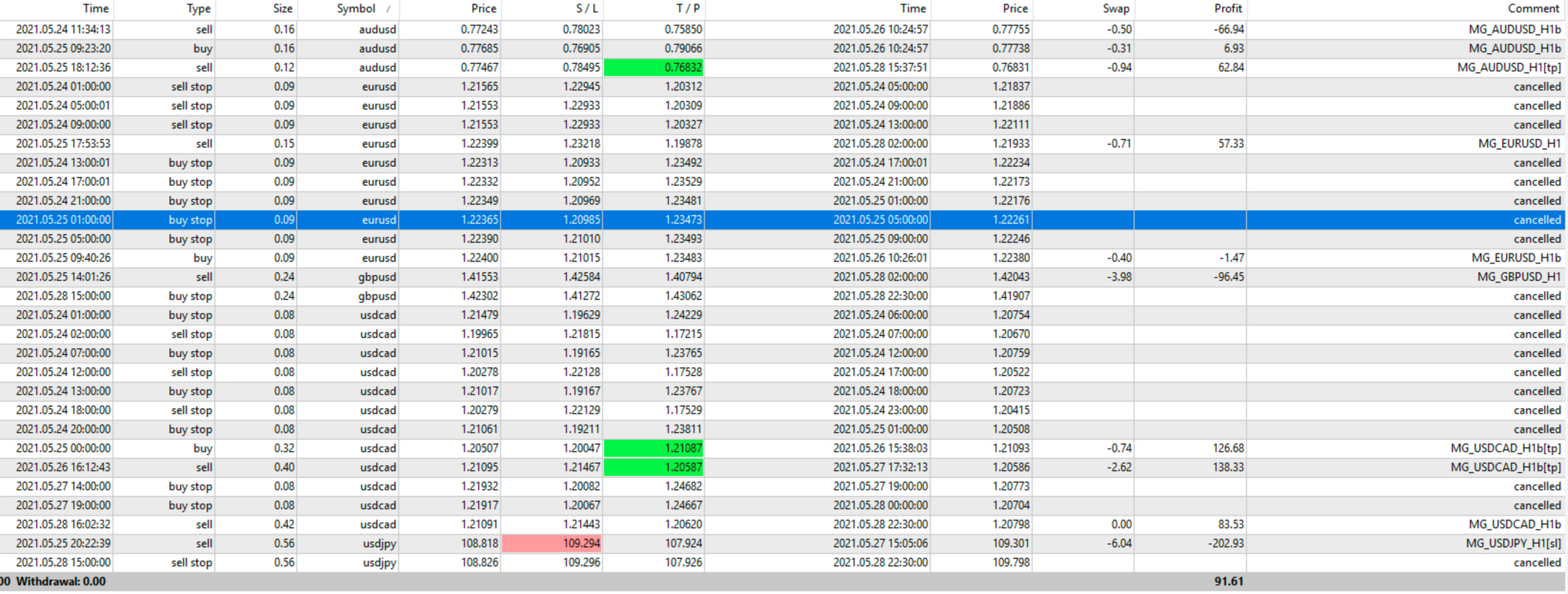Click the size value 0.42
The image size is (1568, 594).
284,525
